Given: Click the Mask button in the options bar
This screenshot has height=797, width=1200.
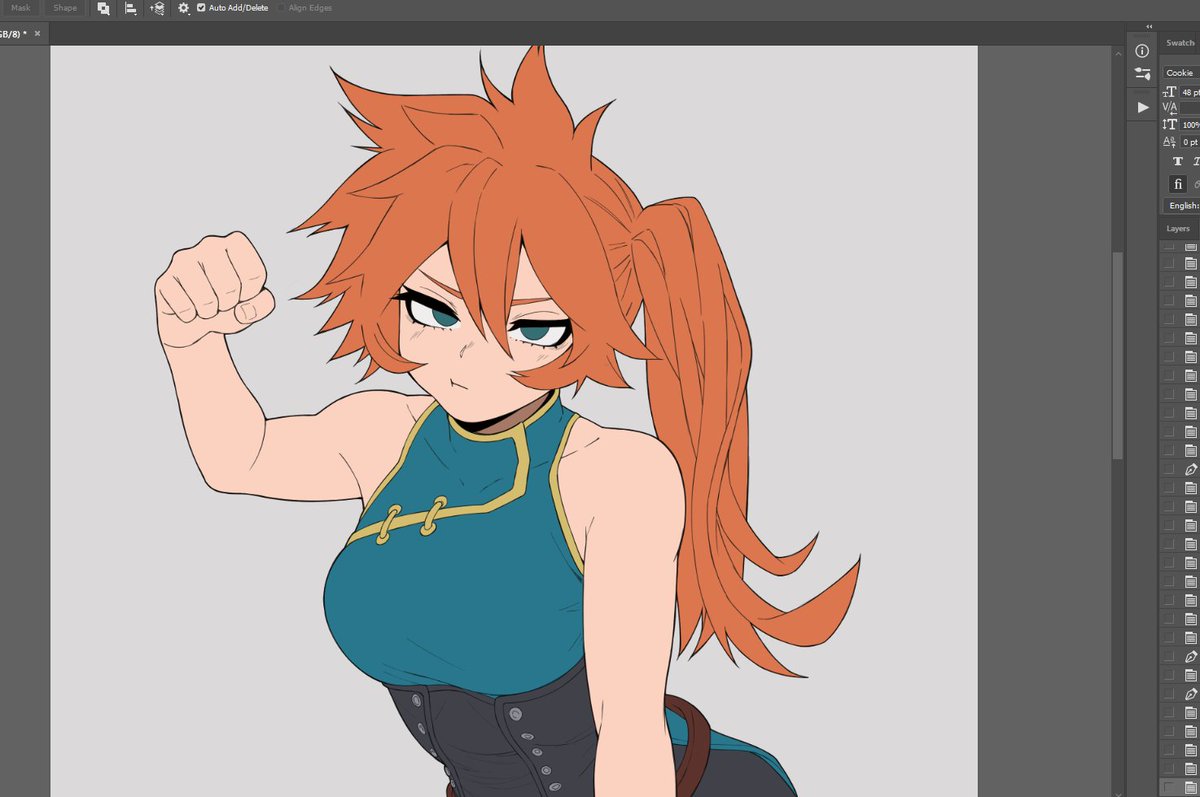Looking at the screenshot, I should coord(20,7).
